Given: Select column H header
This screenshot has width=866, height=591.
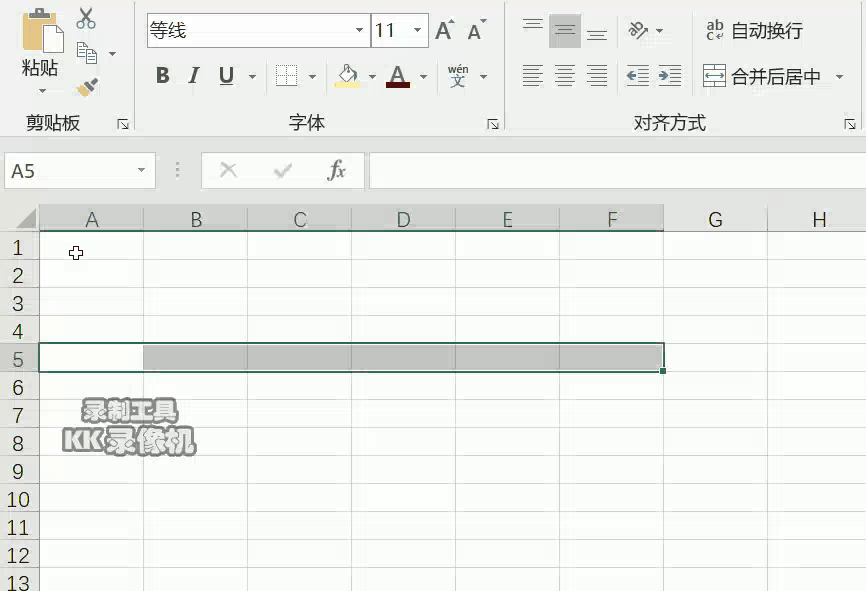Looking at the screenshot, I should (819, 219).
